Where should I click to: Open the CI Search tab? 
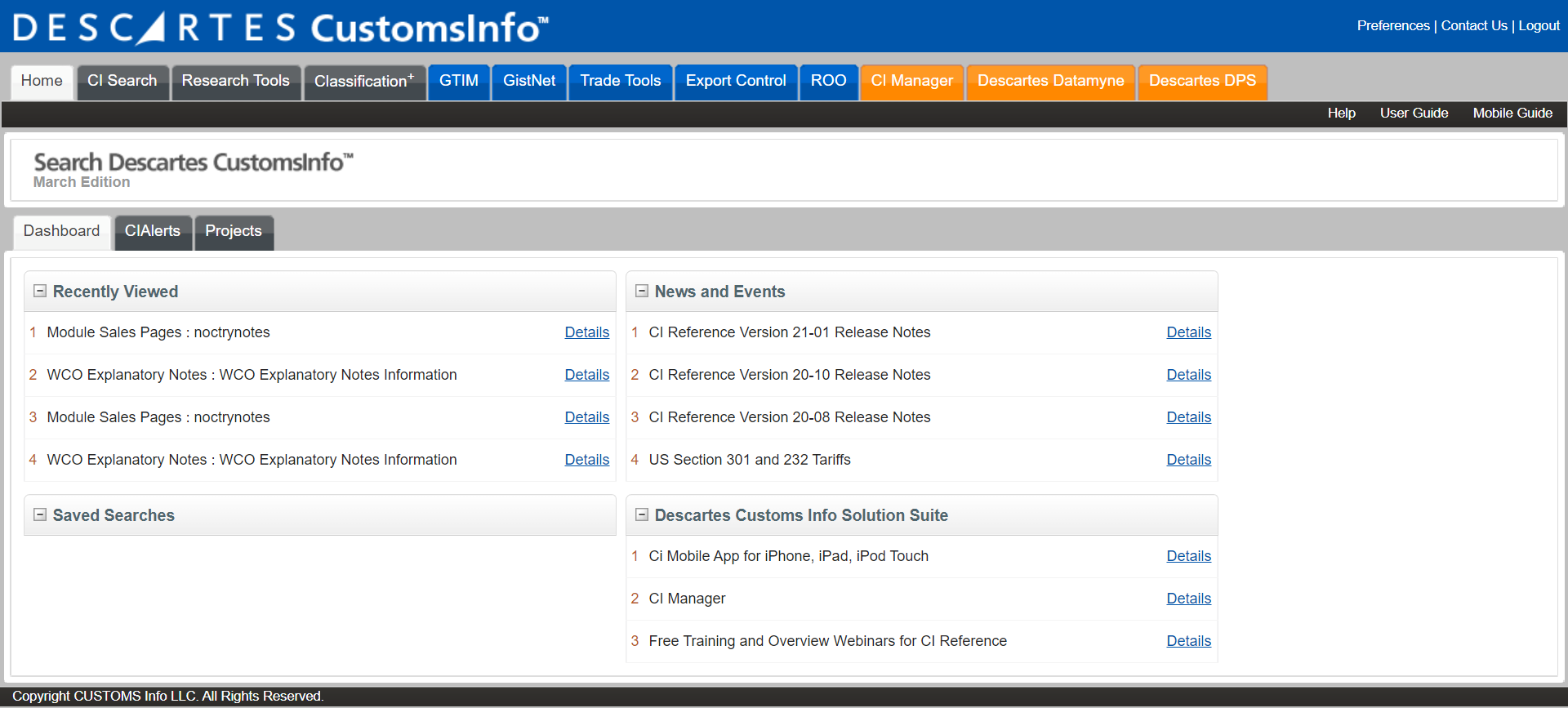pos(122,81)
